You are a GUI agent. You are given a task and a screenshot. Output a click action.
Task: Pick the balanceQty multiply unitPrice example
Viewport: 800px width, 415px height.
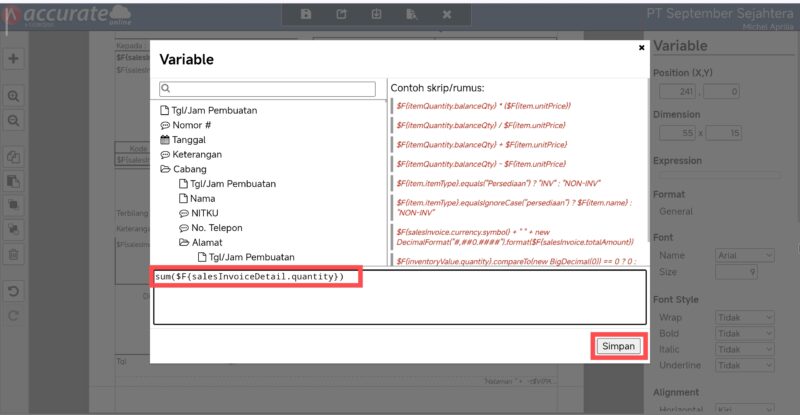coord(481,105)
